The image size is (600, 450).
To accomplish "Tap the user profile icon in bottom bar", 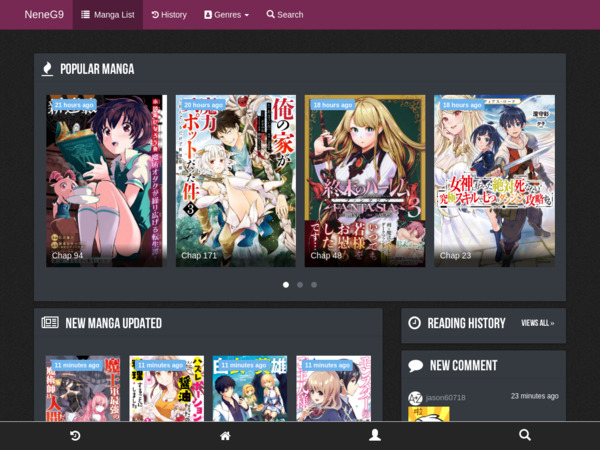I will click(375, 435).
